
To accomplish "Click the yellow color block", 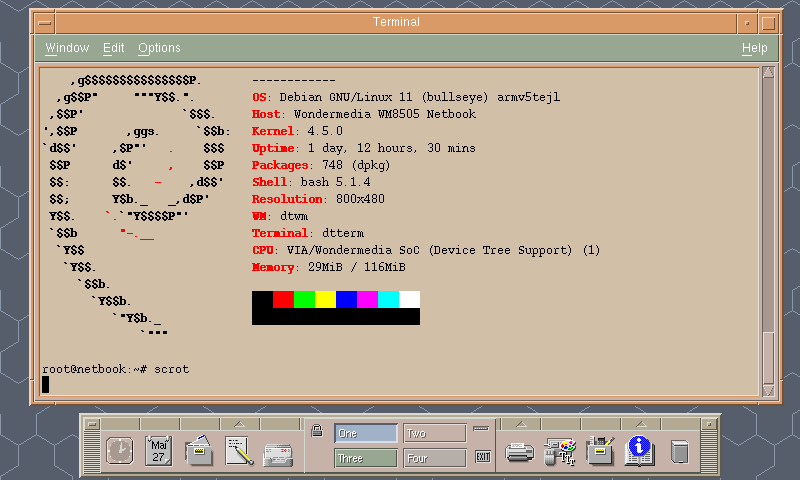I will pyautogui.click(x=325, y=299).
